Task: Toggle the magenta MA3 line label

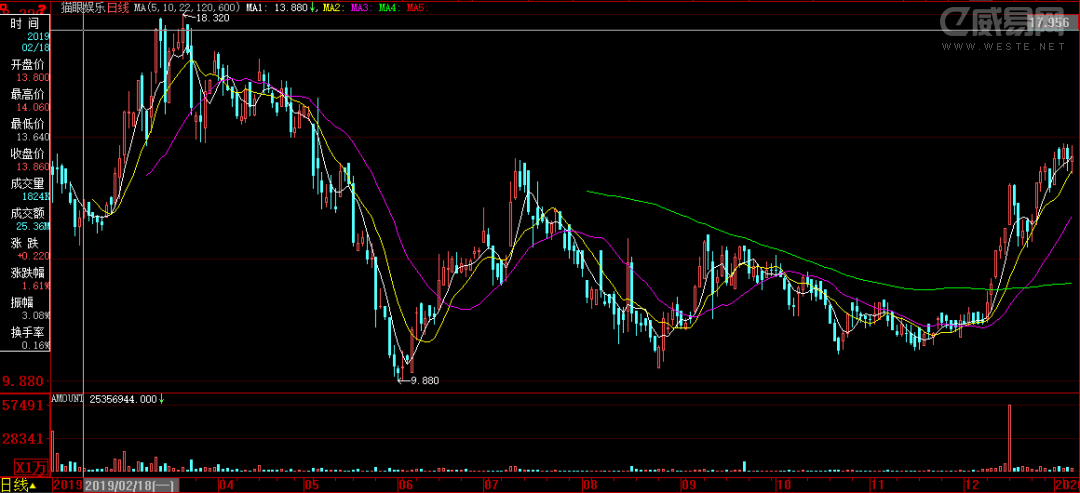Action: pos(360,8)
